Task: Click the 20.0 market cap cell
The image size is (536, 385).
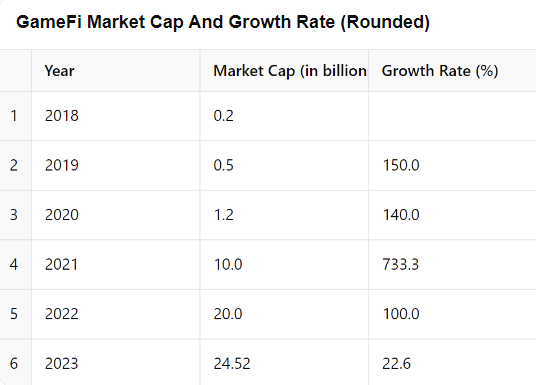Action: [284, 314]
